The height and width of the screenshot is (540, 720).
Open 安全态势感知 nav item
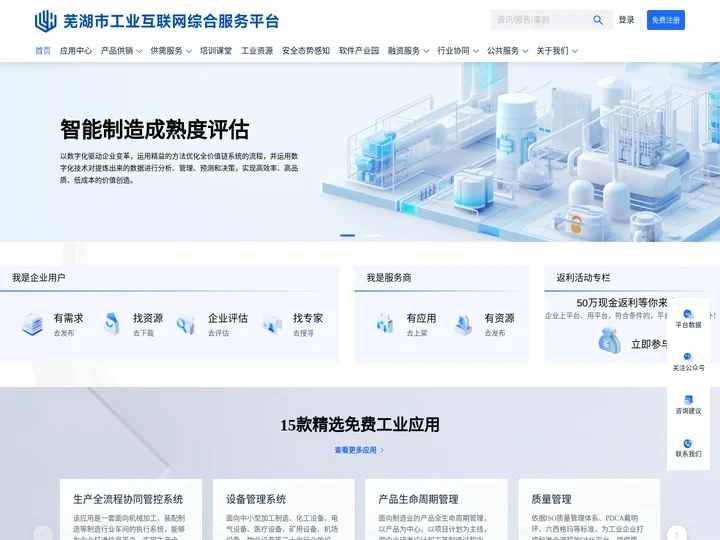pos(306,51)
